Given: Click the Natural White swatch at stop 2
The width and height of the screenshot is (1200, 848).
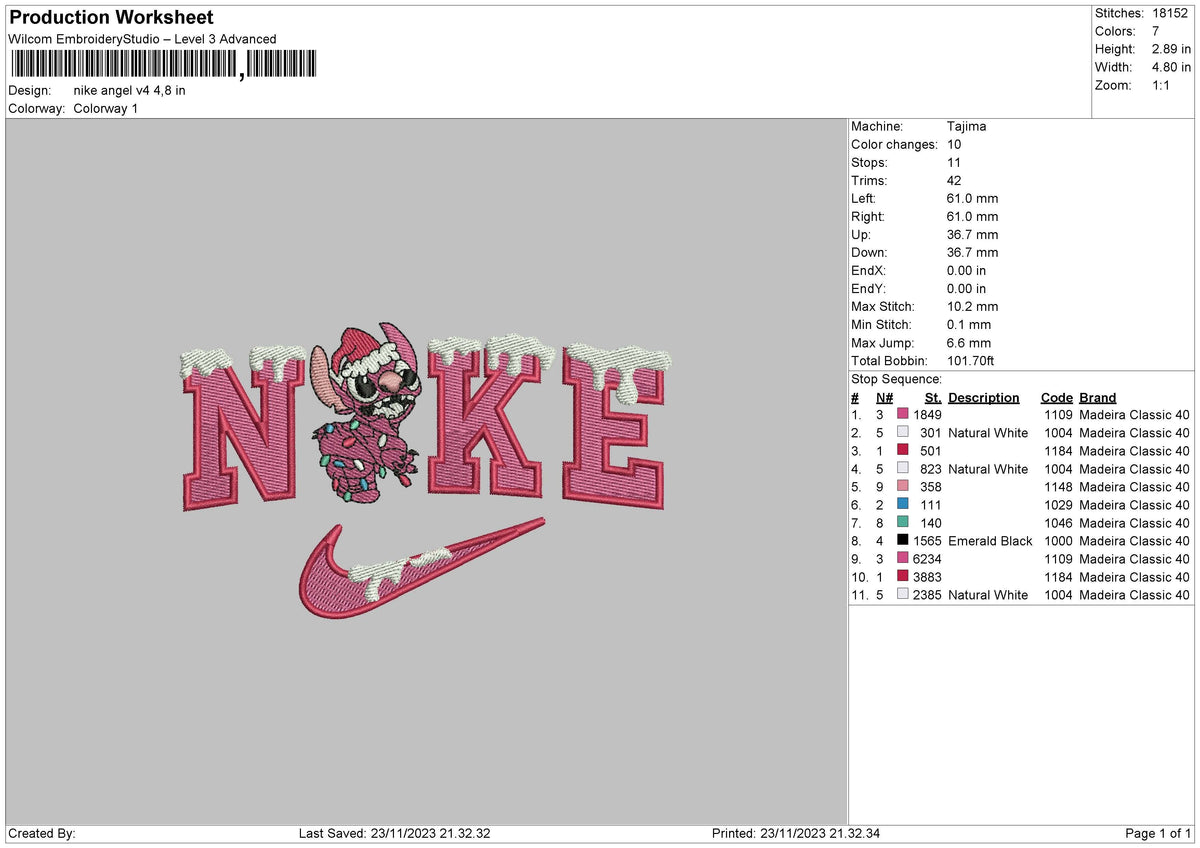Looking at the screenshot, I should (x=903, y=433).
